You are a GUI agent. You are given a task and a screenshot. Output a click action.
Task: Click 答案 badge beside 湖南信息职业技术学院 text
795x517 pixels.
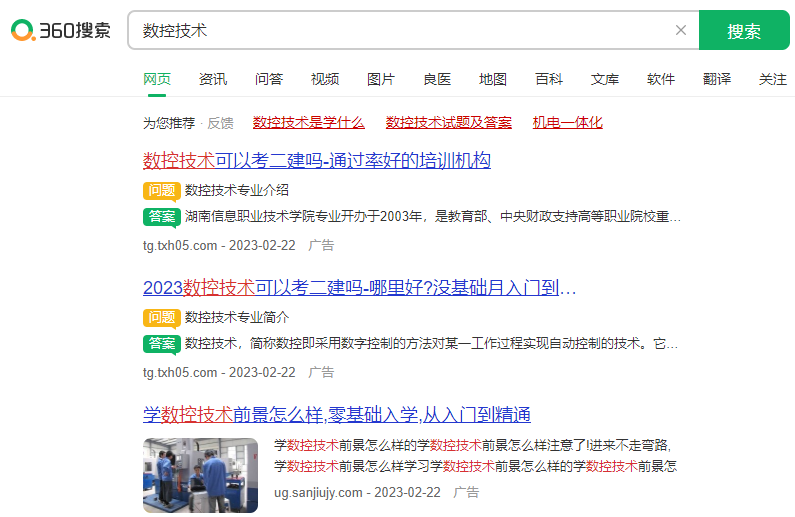(162, 217)
